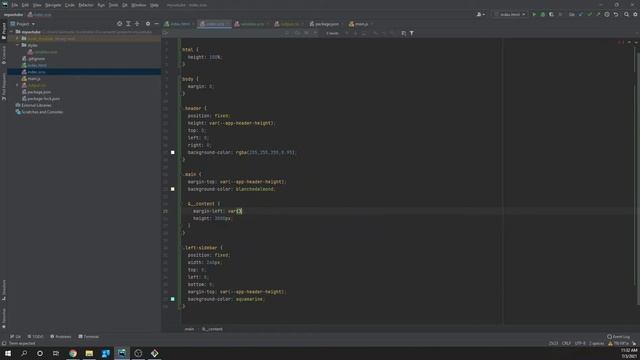Screen dimensions: 640x360
Task: Click the Git commit checkmark icon
Action: pos(589,14)
